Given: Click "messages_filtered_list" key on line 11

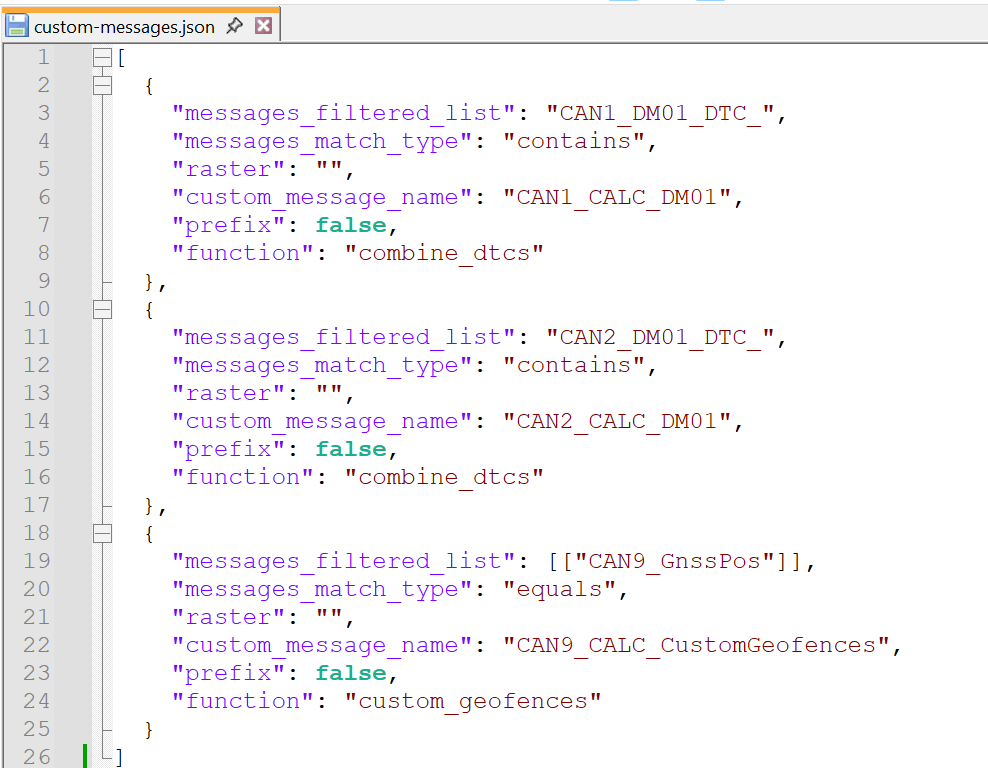Looking at the screenshot, I should pyautogui.click(x=344, y=338).
